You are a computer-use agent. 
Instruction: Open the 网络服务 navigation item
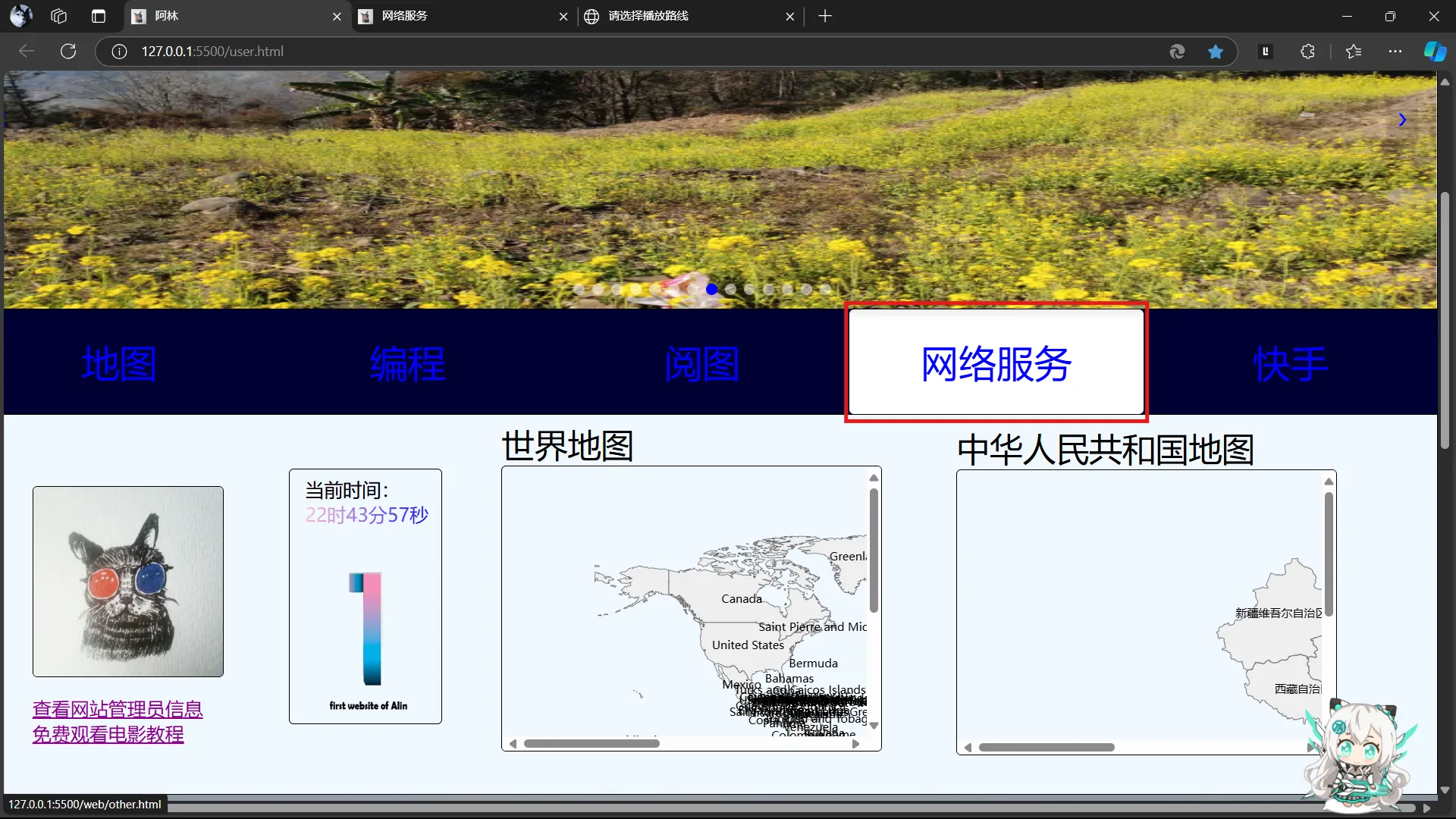(x=996, y=363)
